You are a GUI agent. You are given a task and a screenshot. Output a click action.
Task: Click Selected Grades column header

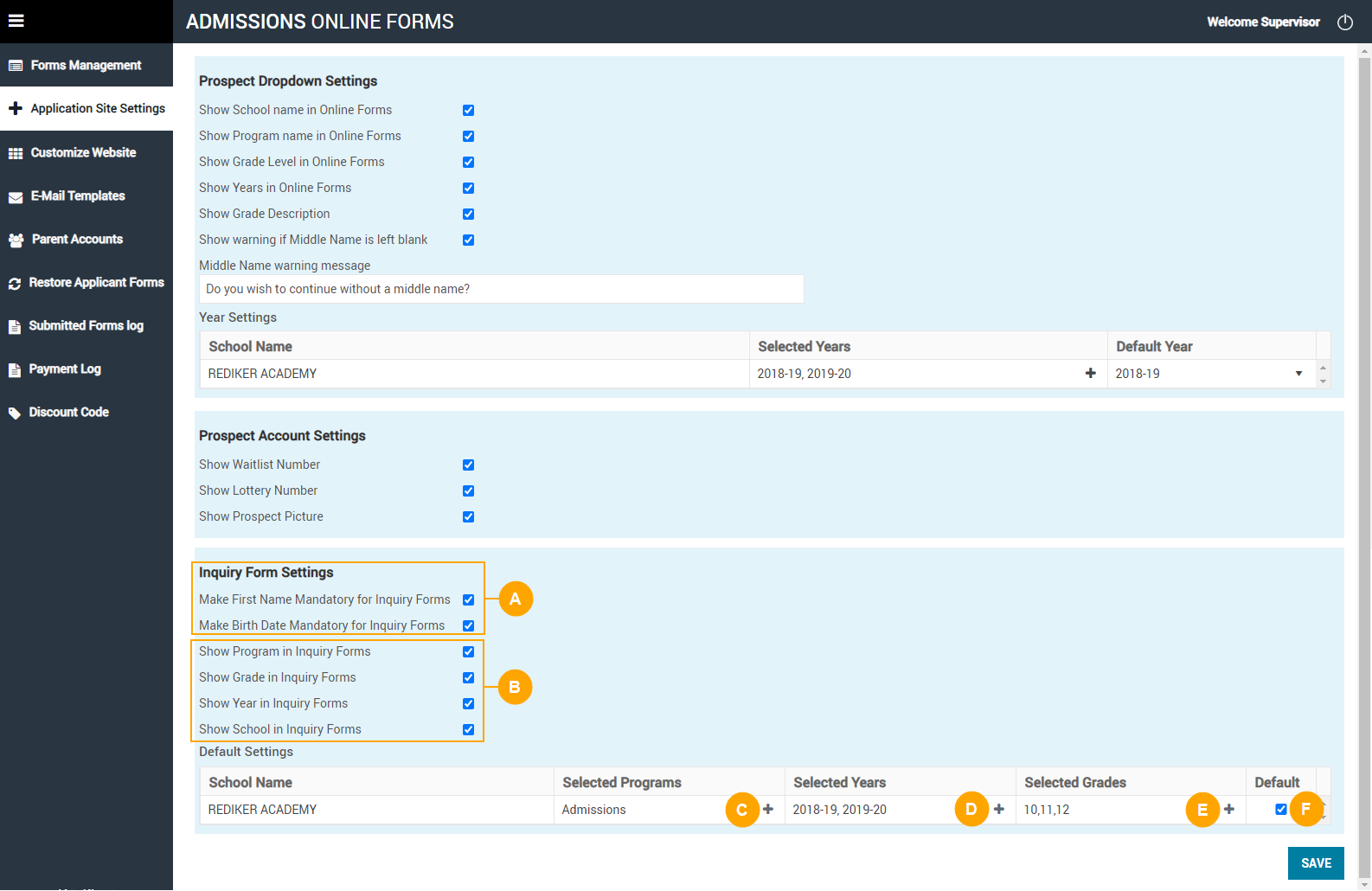(1131, 782)
